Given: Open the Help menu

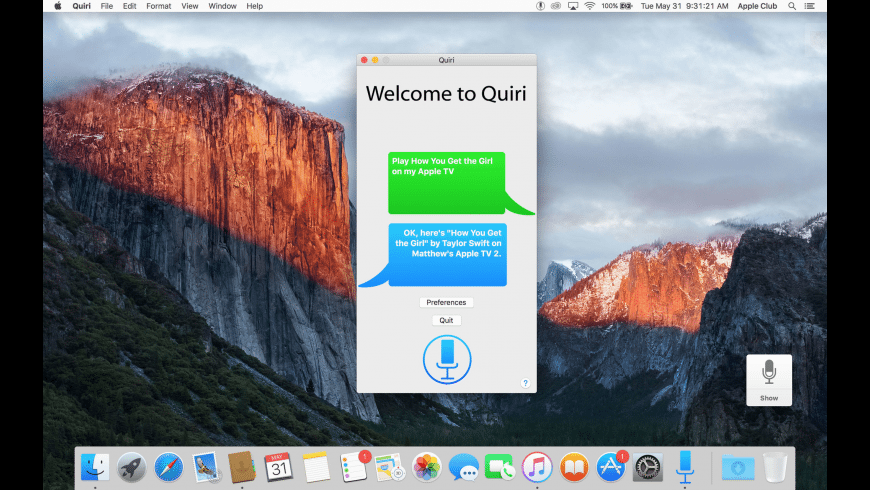Looking at the screenshot, I should pyautogui.click(x=255, y=6).
